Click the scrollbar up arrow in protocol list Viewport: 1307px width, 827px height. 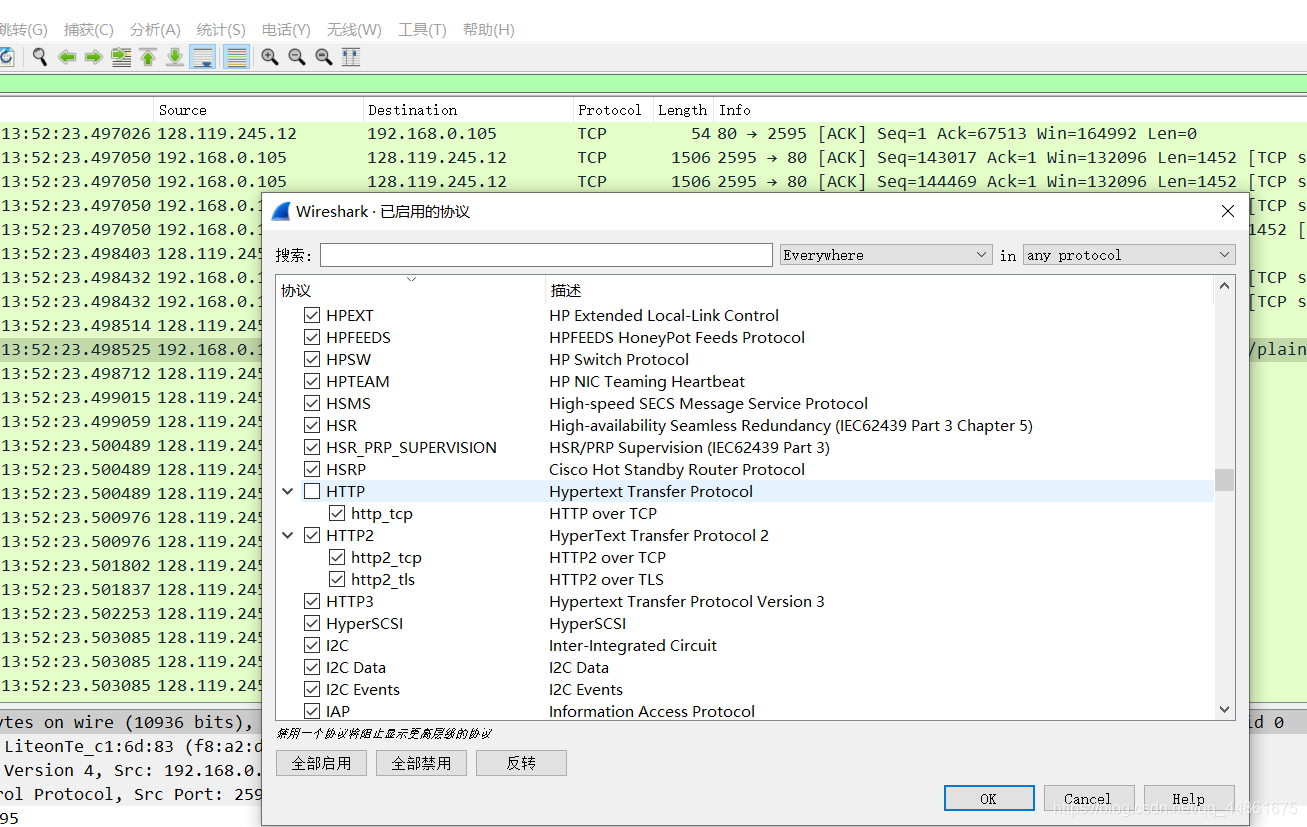tap(1224, 287)
